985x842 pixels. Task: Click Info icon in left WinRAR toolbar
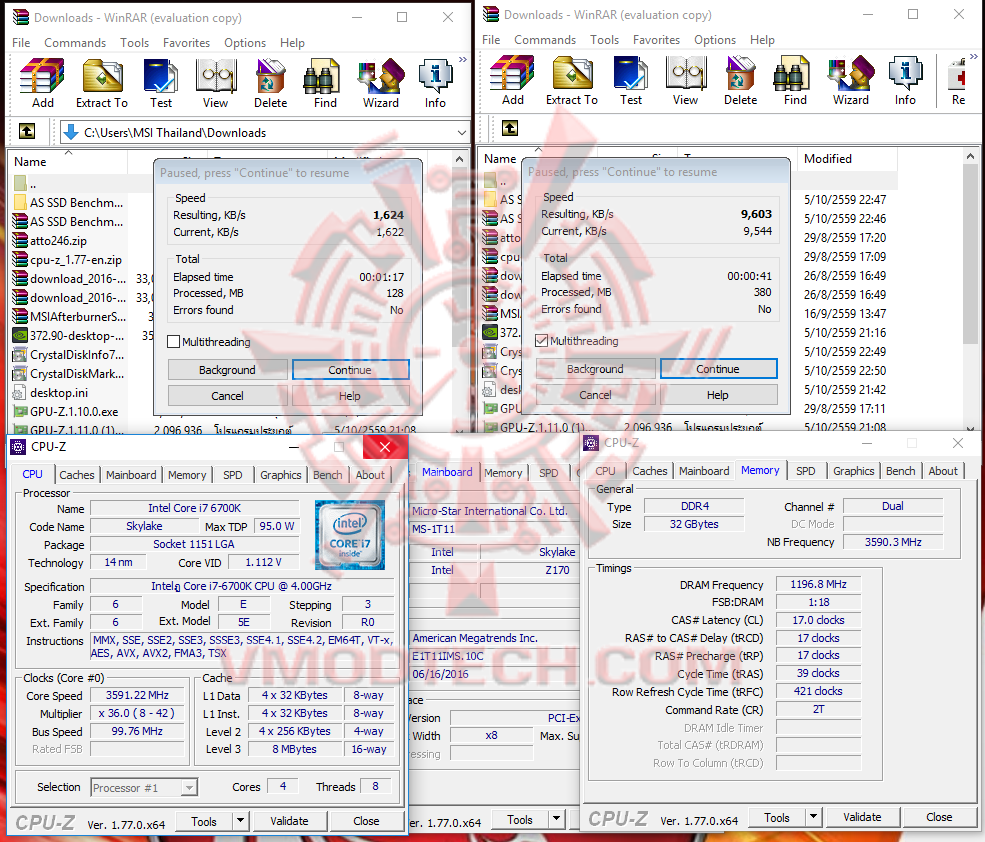pyautogui.click(x=435, y=77)
